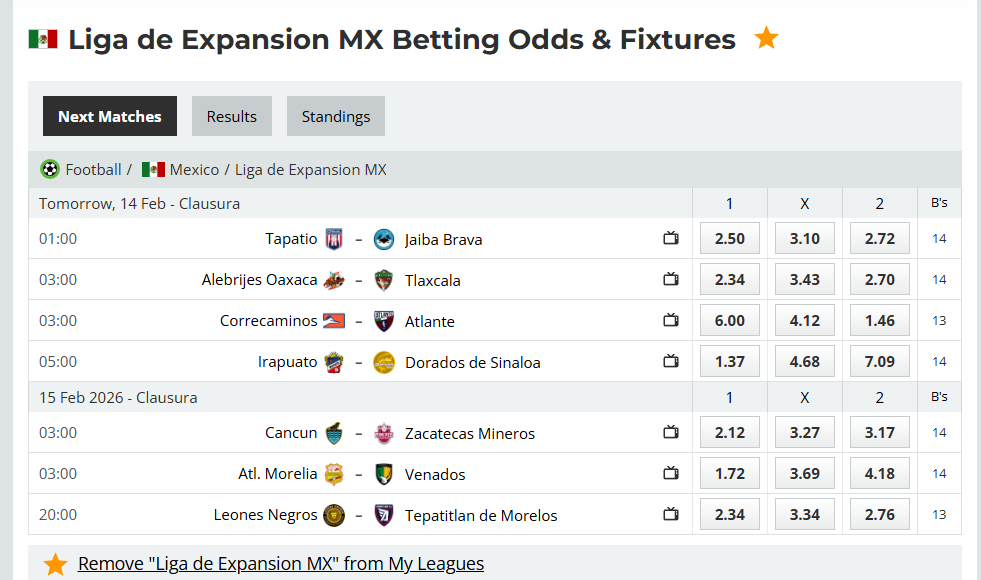Image resolution: width=981 pixels, height=580 pixels.
Task: Click the Tlaxcala team badge
Action: point(384,279)
